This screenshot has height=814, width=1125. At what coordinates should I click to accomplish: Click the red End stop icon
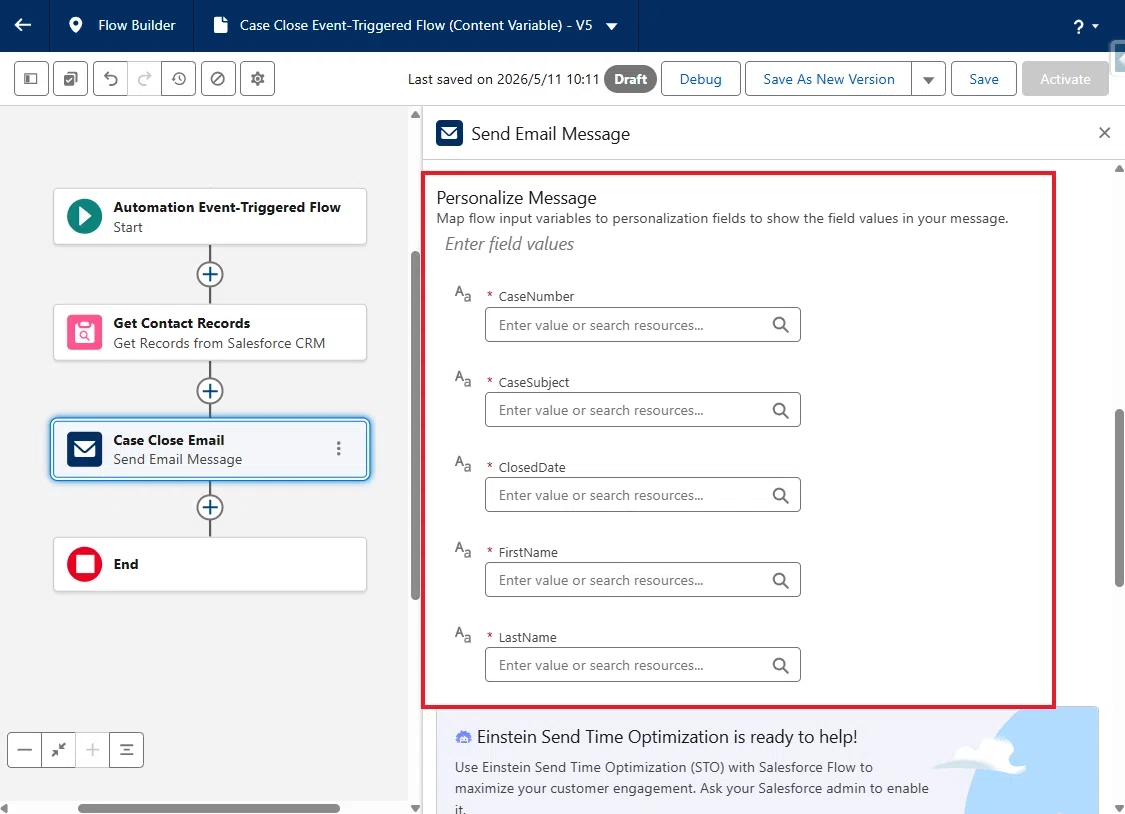tap(85, 564)
